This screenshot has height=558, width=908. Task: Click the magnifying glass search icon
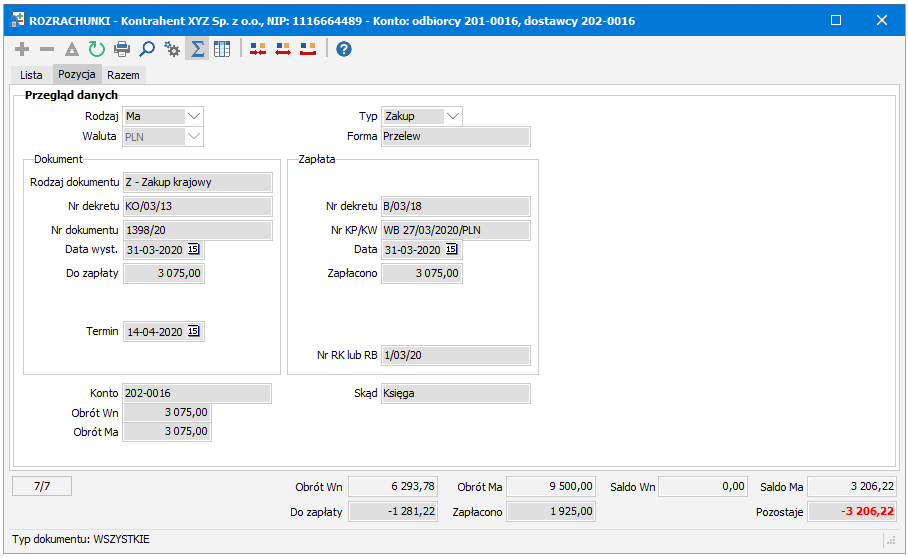pos(147,49)
